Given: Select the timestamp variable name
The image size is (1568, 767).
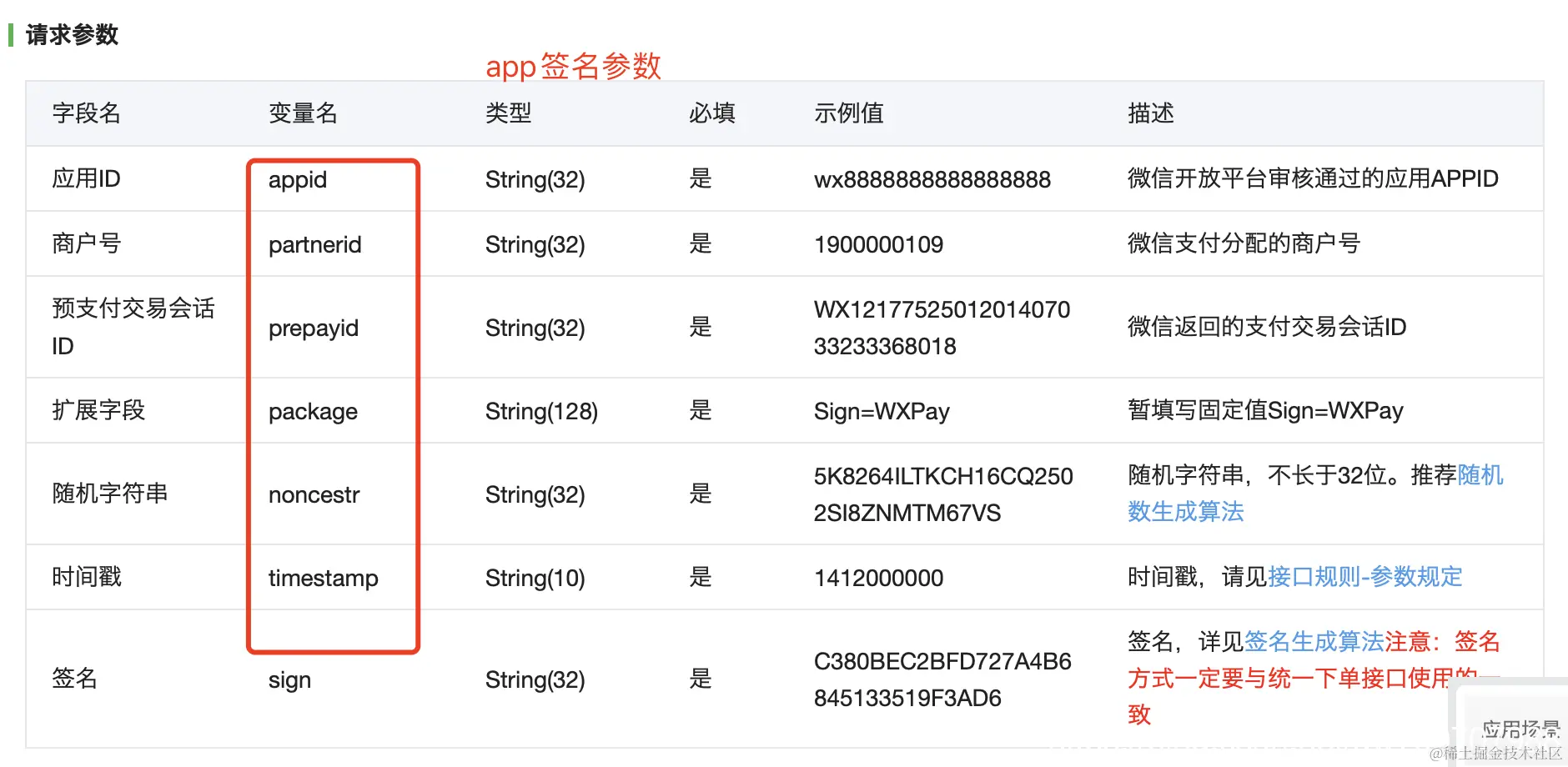Looking at the screenshot, I should click(x=324, y=578).
